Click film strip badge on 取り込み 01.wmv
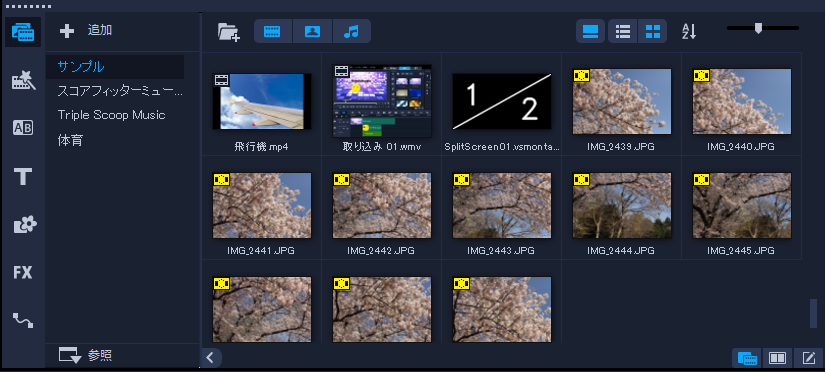This screenshot has height=372, width=826. (x=342, y=71)
